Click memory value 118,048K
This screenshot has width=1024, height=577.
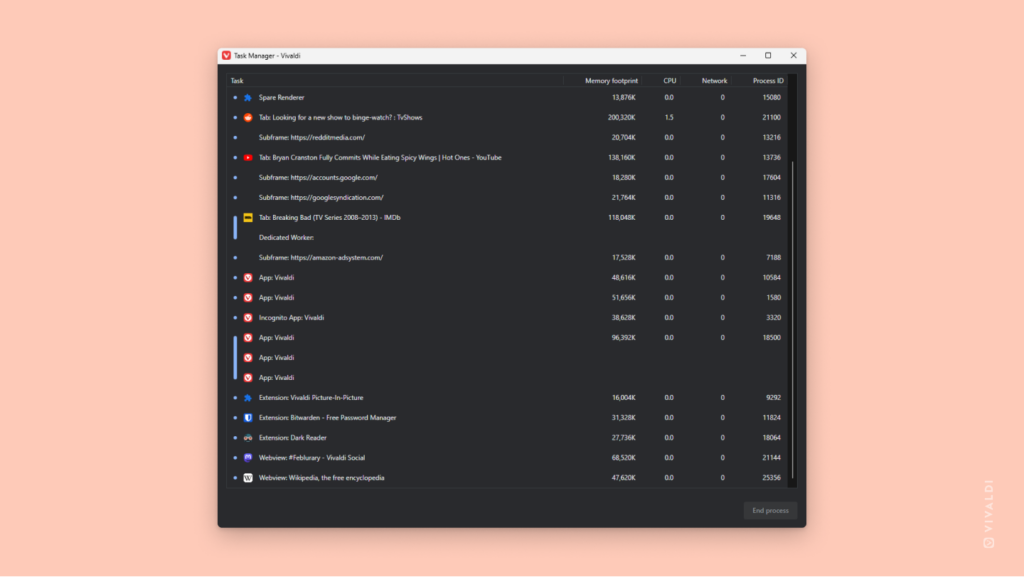coord(622,217)
